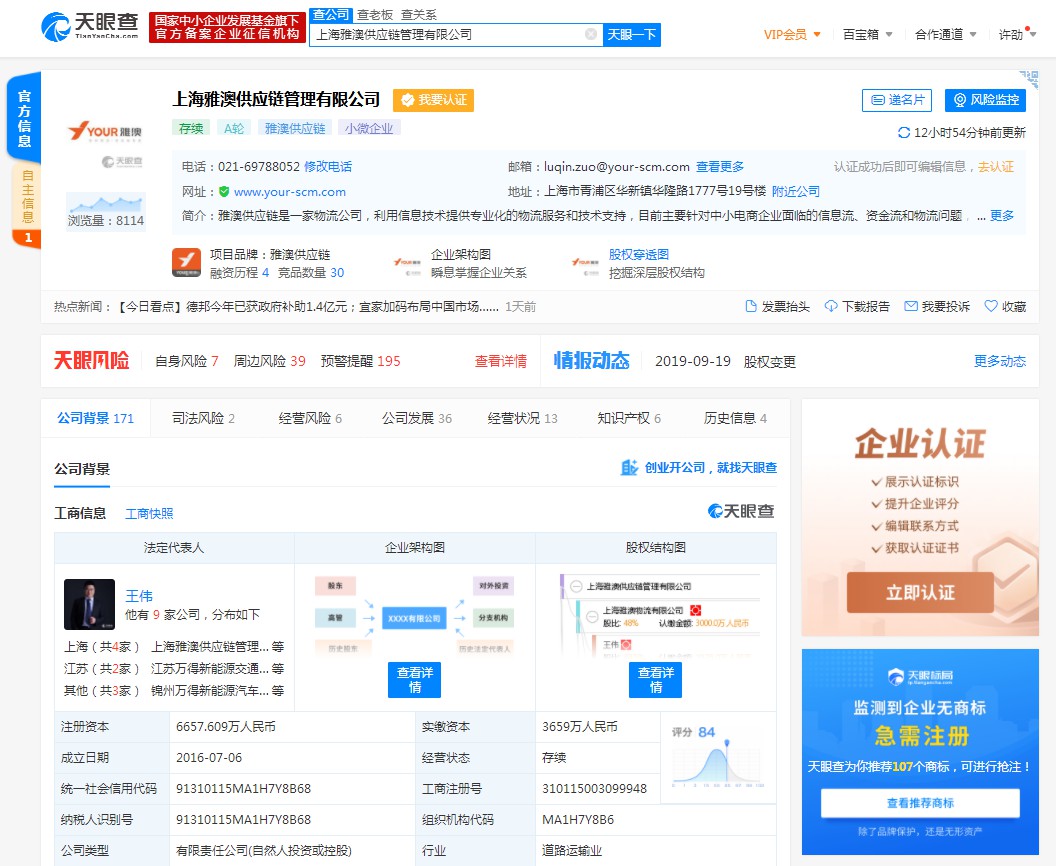The image size is (1056, 866).
Task: Clear the search box text
Action: tap(591, 34)
